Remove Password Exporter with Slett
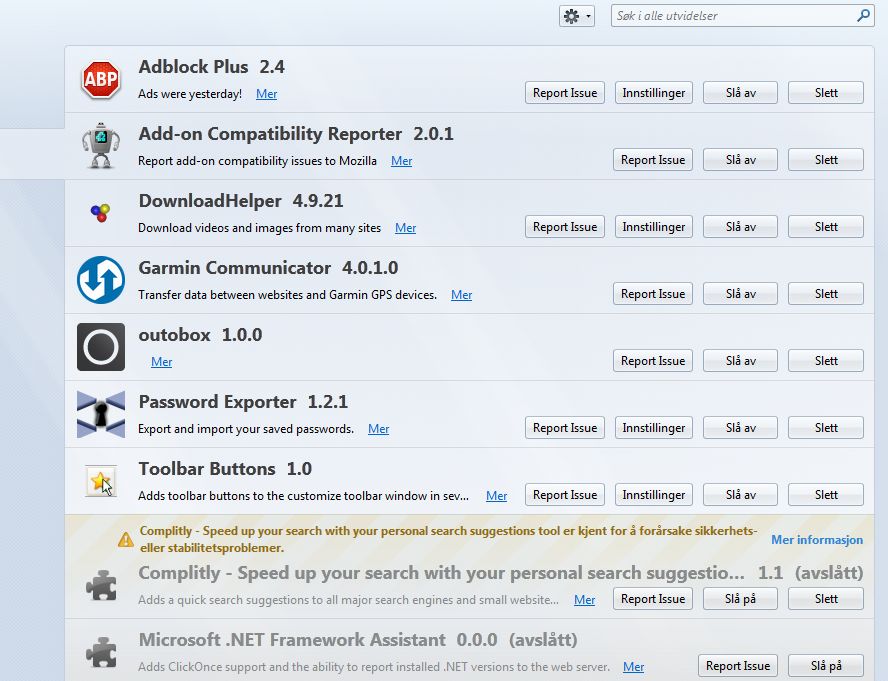The image size is (888, 681). 826,428
